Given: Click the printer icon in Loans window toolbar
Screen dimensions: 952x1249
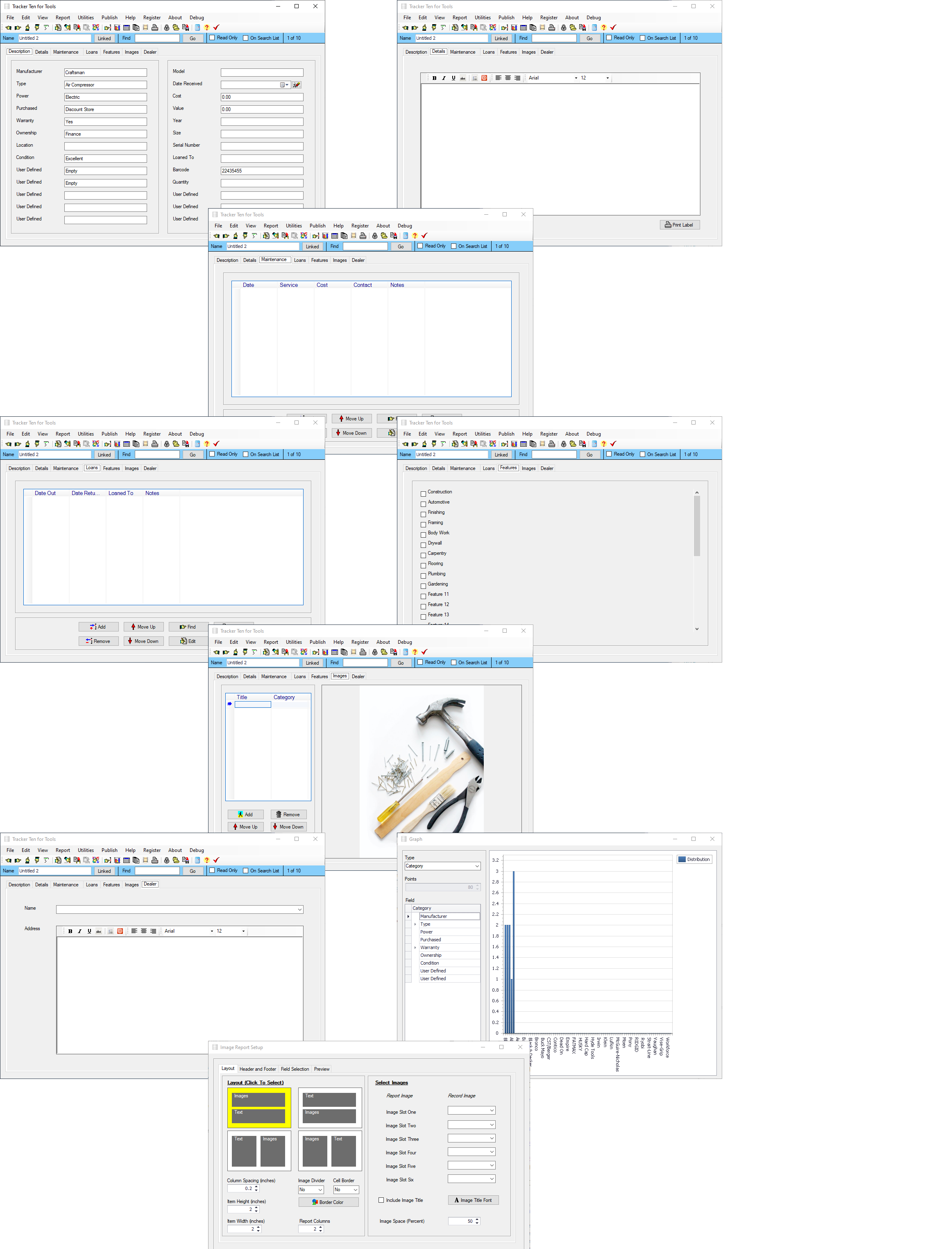Looking at the screenshot, I should click(x=155, y=444).
